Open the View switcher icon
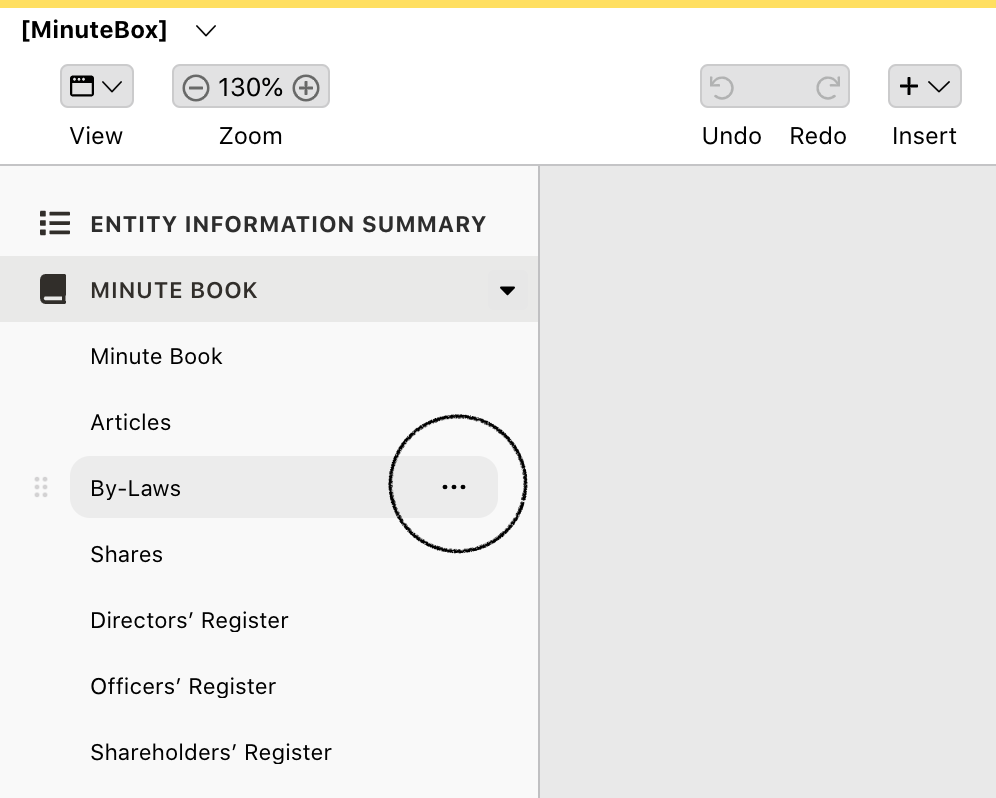Image resolution: width=996 pixels, height=798 pixels. point(82,86)
